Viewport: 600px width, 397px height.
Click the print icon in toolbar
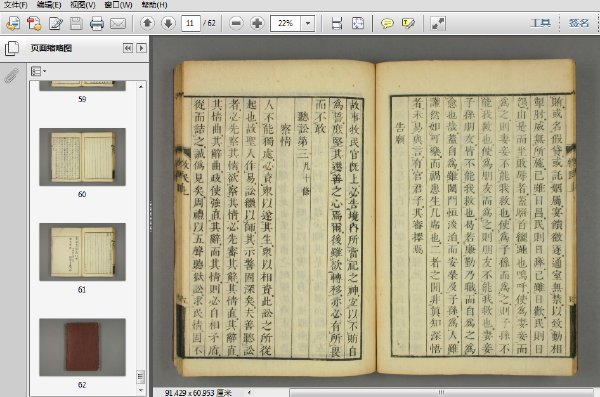tap(97, 24)
